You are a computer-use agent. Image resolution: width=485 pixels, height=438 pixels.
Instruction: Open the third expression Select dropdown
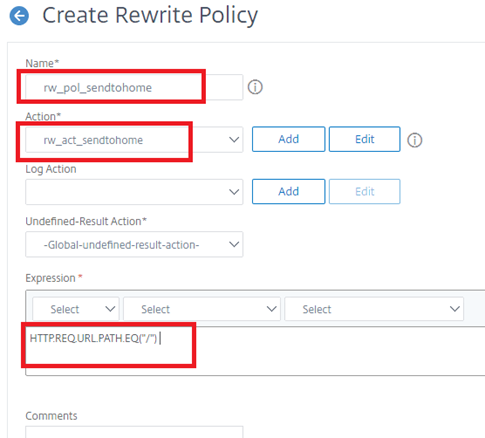click(374, 309)
